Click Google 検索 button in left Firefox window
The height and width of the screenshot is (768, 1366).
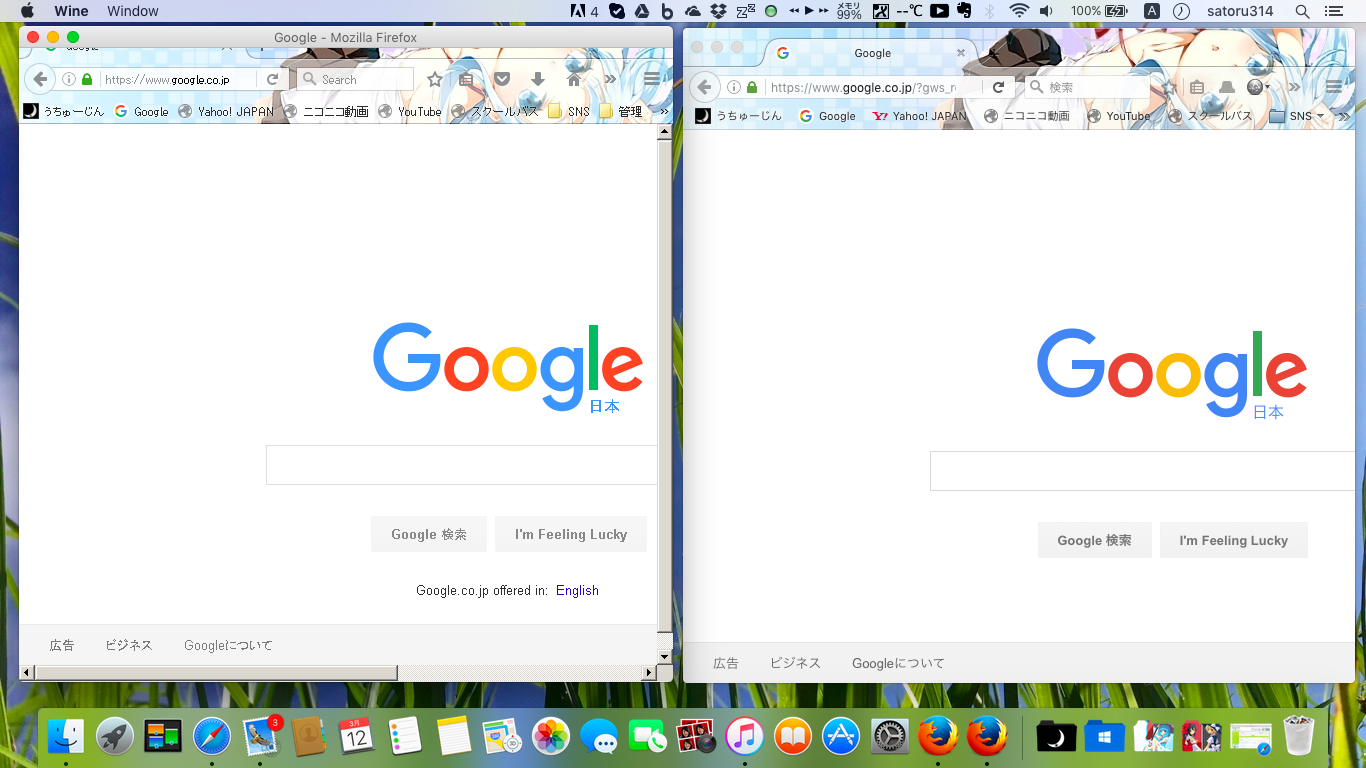click(x=429, y=534)
